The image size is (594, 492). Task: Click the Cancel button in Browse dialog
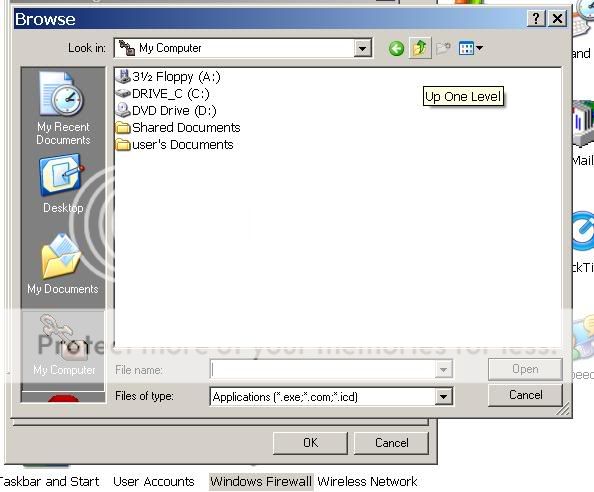[x=525, y=395]
